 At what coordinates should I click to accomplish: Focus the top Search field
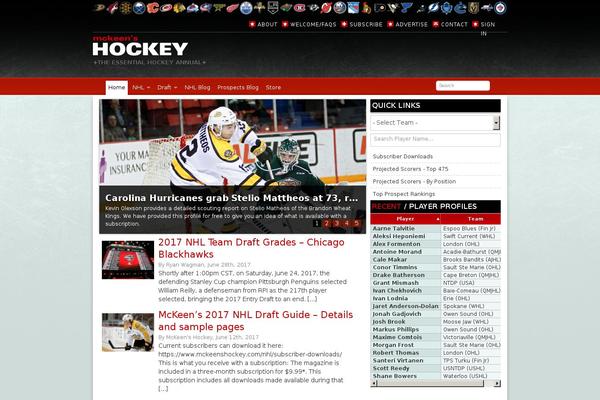(463, 85)
